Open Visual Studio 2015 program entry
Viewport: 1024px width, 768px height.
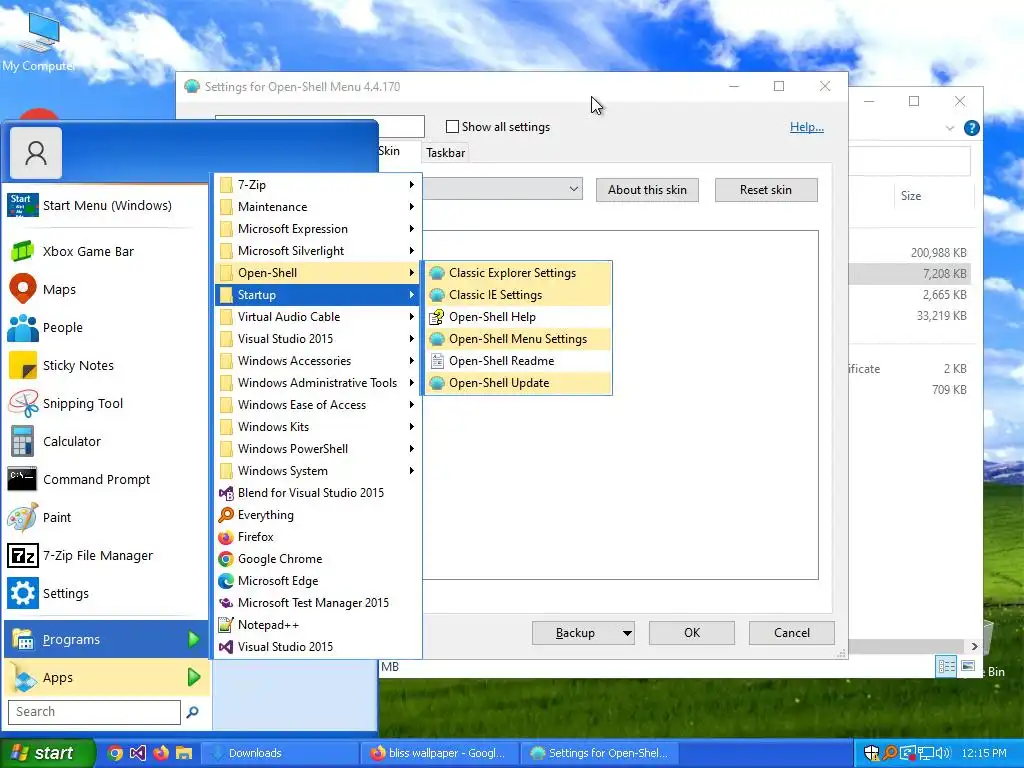point(318,647)
